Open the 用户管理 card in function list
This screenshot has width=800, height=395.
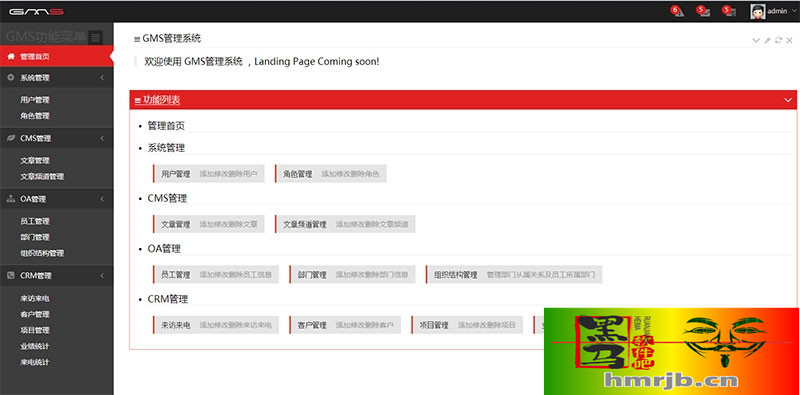tap(209, 174)
